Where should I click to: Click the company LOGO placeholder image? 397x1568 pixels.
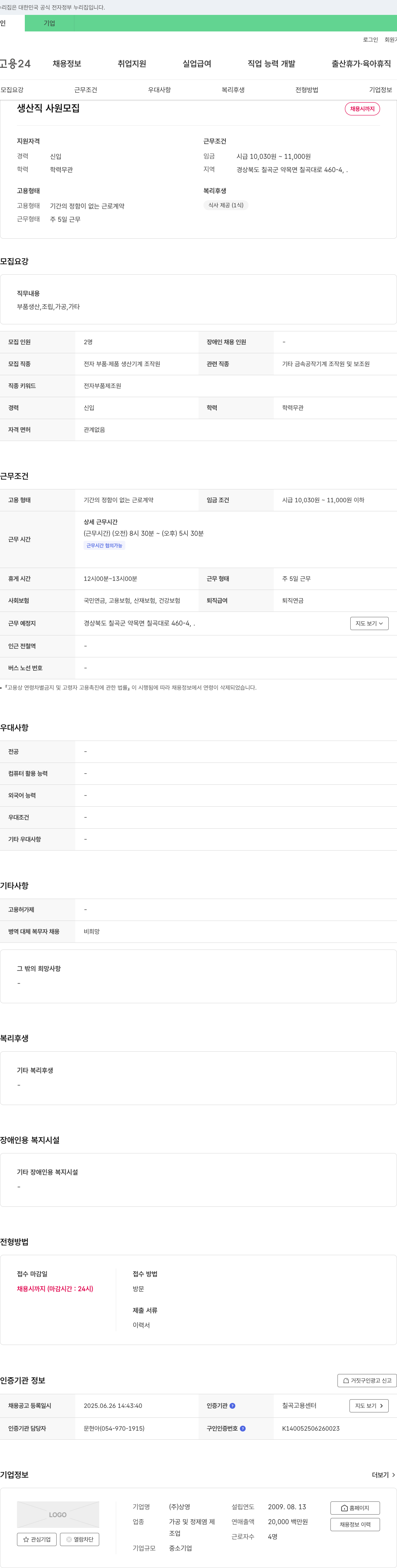click(58, 1515)
